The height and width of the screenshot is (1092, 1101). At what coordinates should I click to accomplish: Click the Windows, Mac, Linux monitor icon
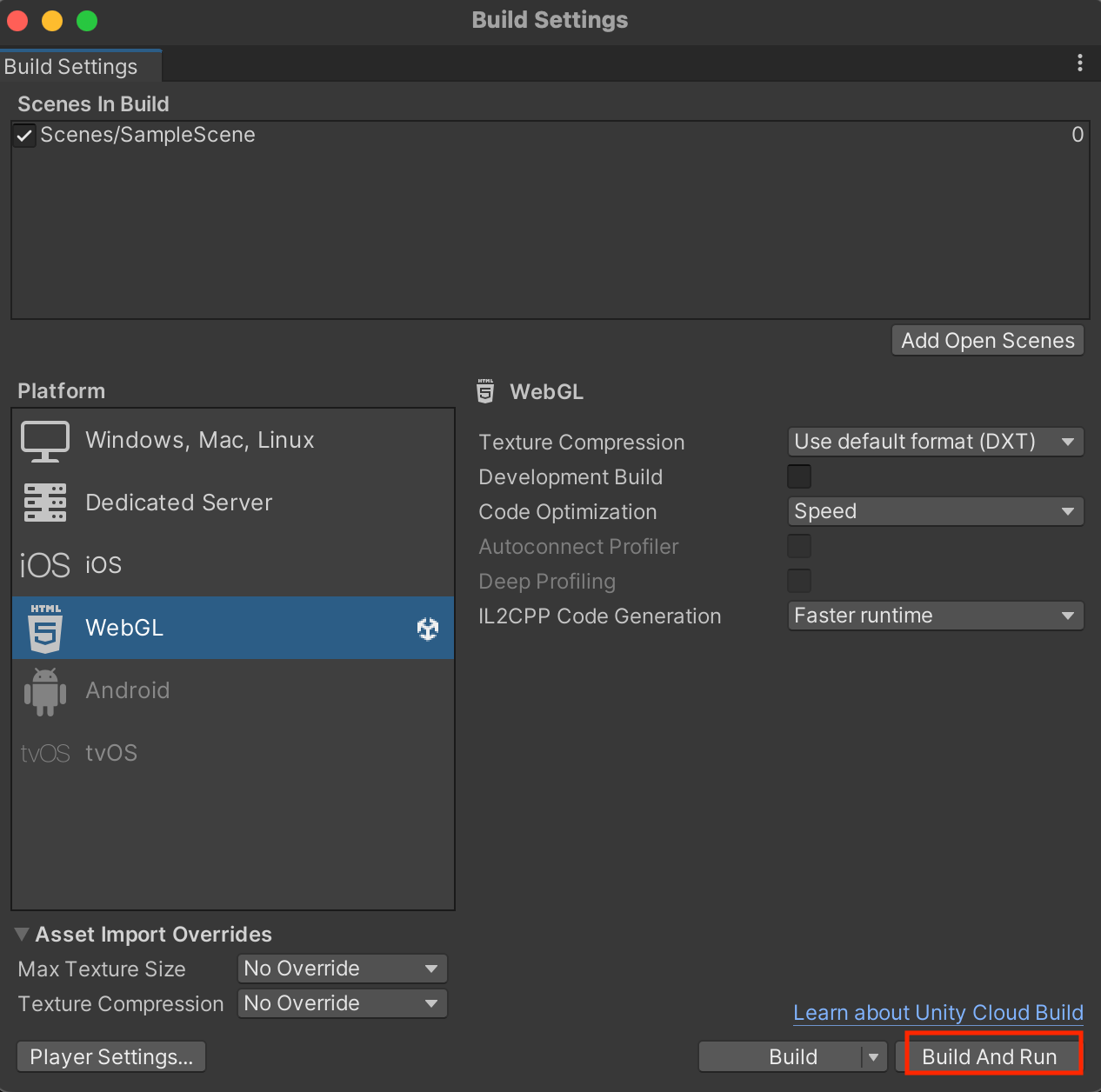pos(45,441)
